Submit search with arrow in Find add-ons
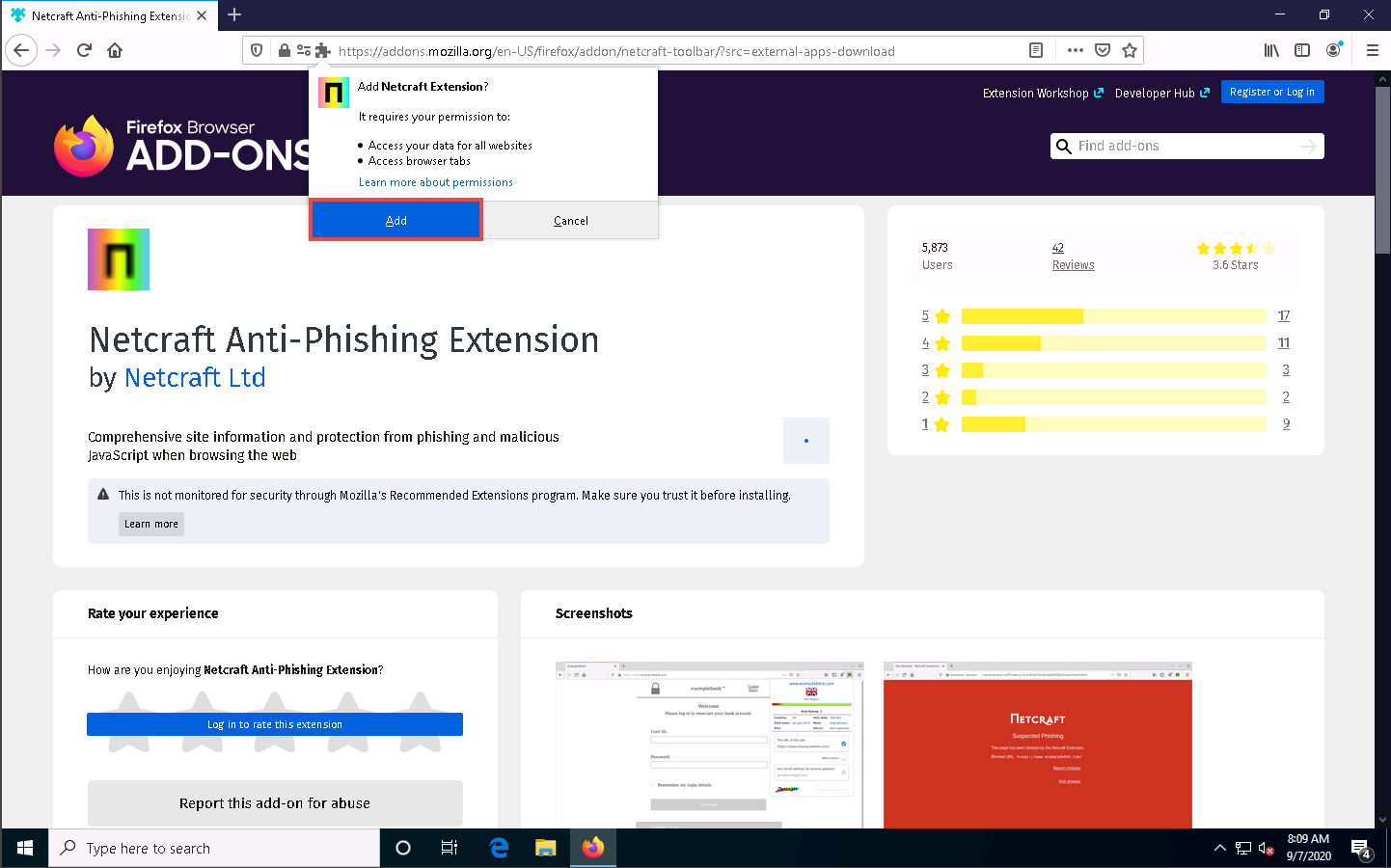The height and width of the screenshot is (868, 1391). [x=1308, y=146]
